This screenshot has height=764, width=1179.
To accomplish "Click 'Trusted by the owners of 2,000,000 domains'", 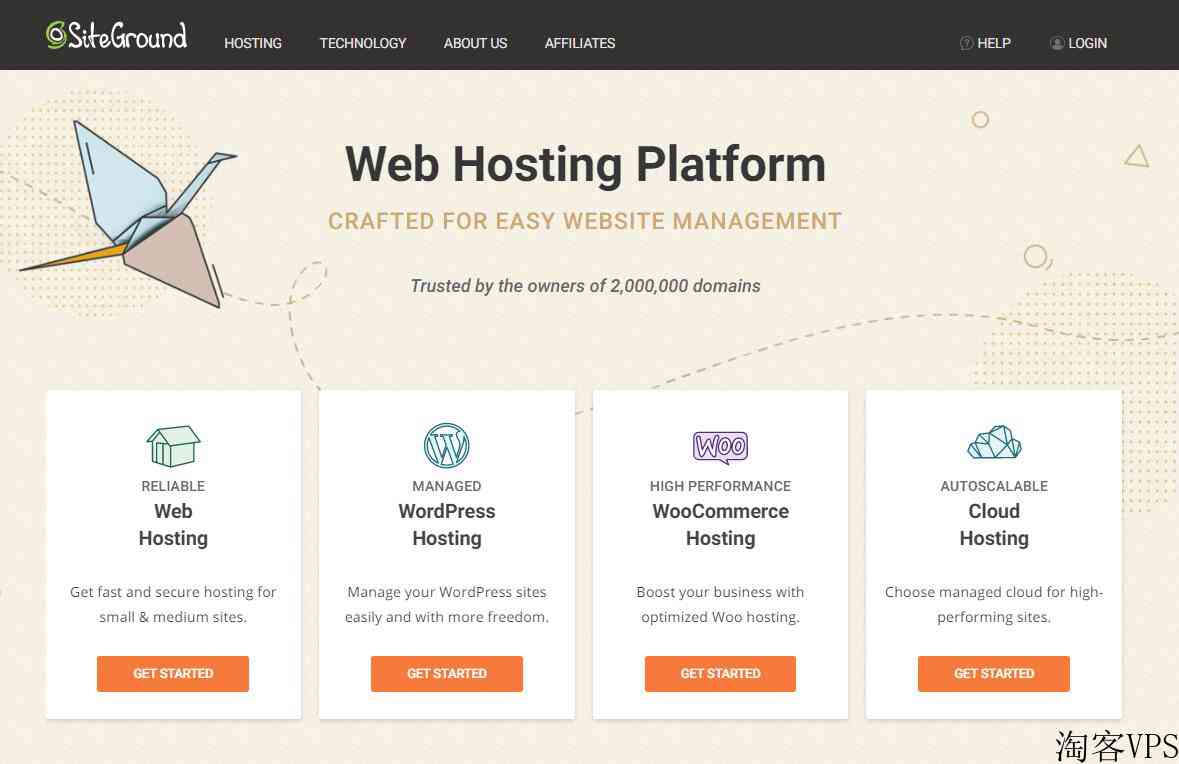I will click(585, 286).
